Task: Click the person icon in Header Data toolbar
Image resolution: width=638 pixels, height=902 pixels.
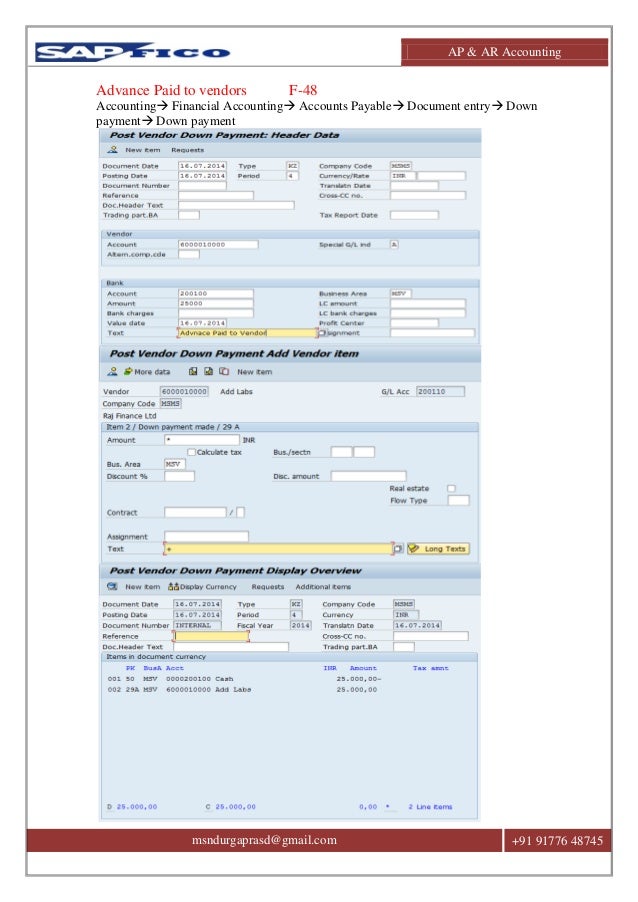Action: [113, 150]
